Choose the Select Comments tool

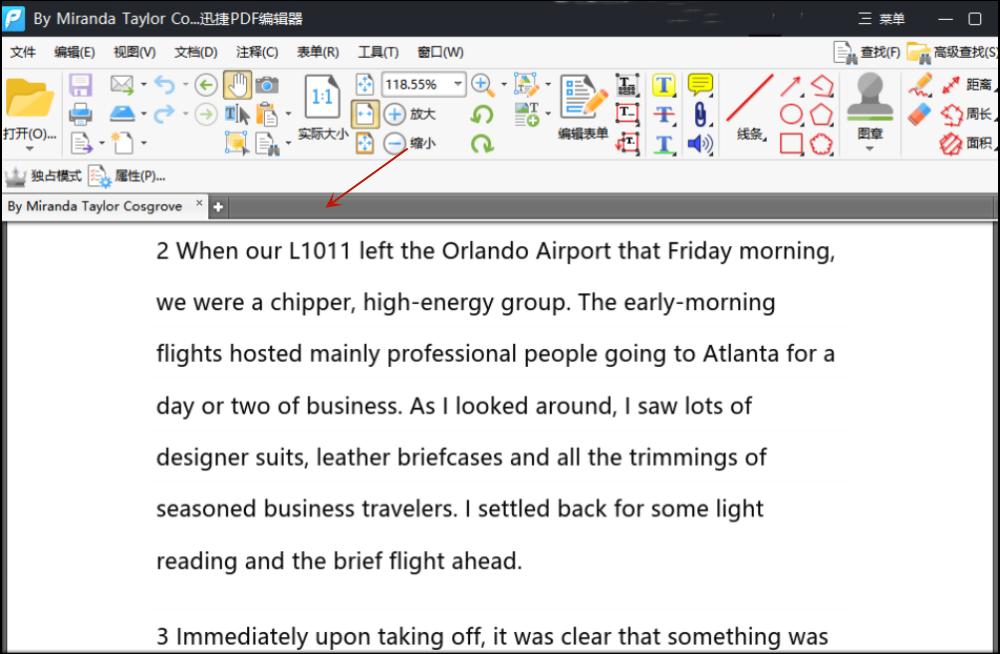[237, 143]
